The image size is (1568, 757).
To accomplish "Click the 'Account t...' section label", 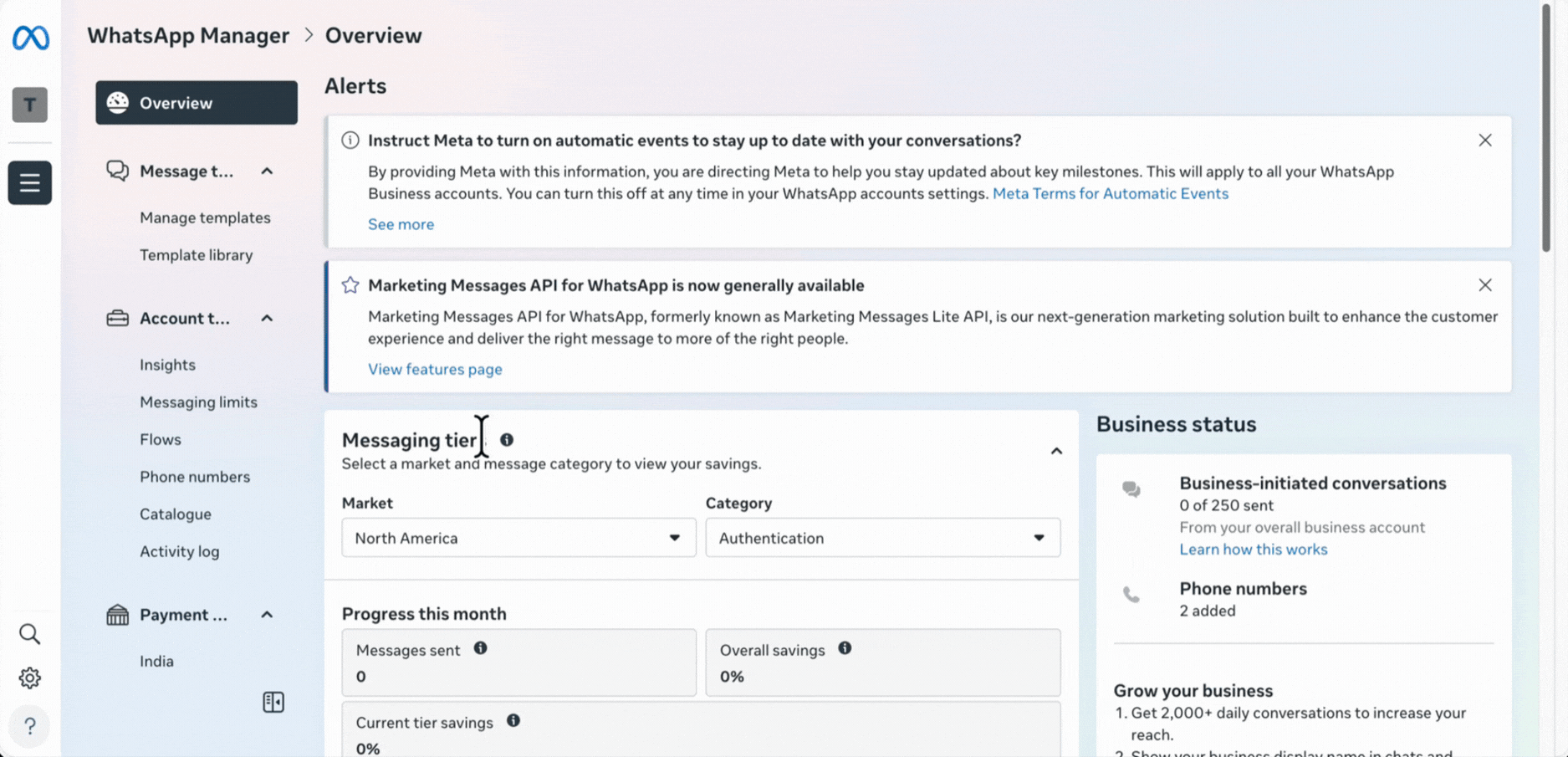I will pyautogui.click(x=184, y=319).
